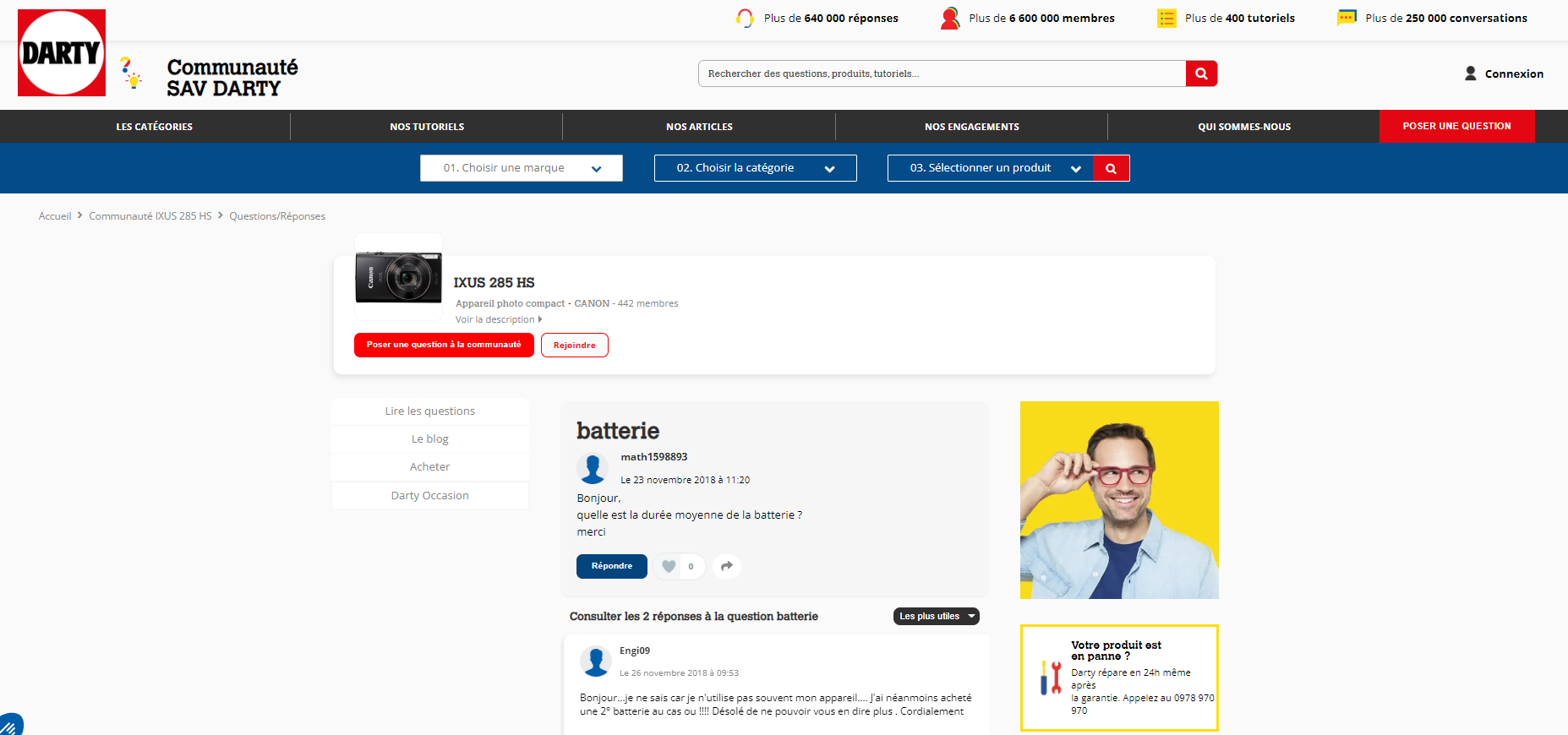Open the Questions/Réponses breadcrumb
The height and width of the screenshot is (735, 1568).
click(277, 216)
